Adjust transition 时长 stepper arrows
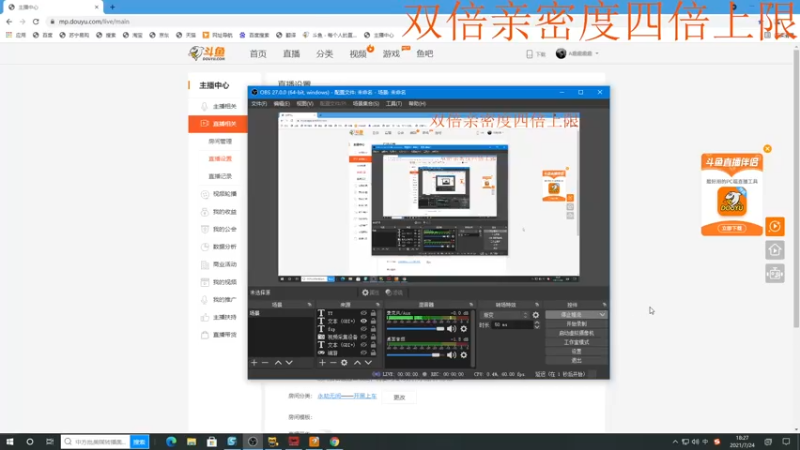The width and height of the screenshot is (800, 450). (537, 324)
